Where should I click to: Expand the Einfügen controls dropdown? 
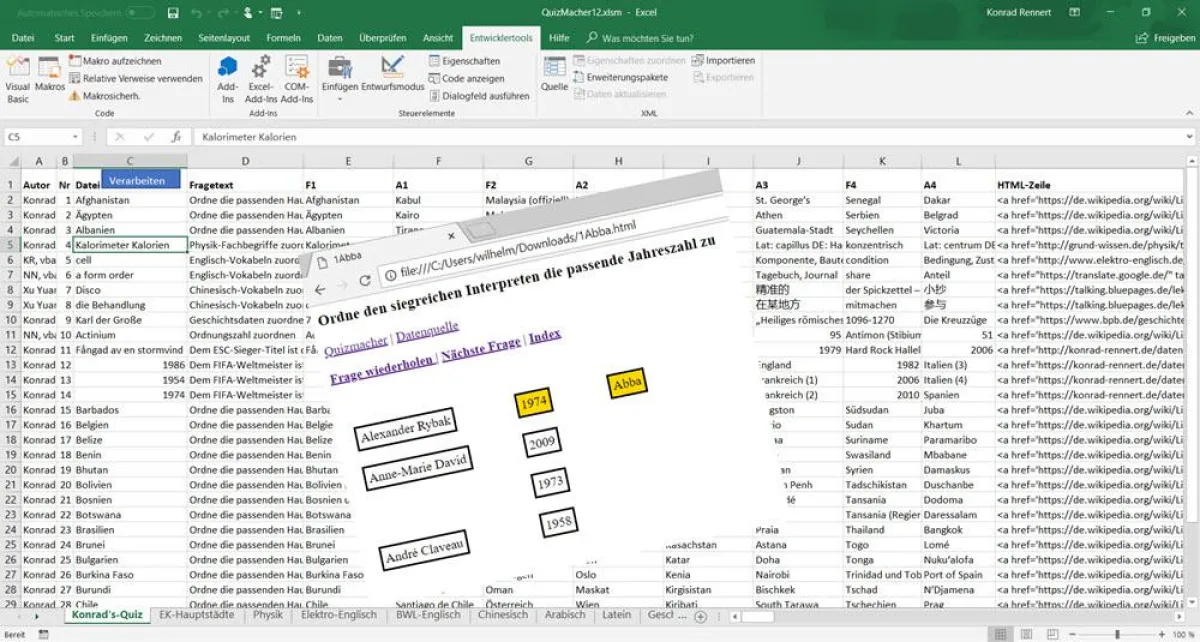(340, 98)
